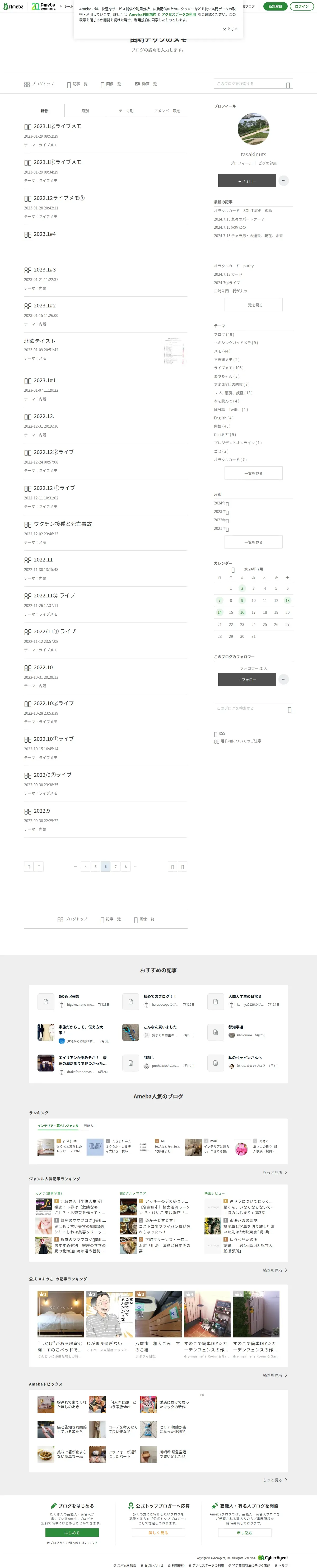This screenshot has height=1568, width=317.
Task: Switch to the 月別 tab
Action: (x=85, y=111)
